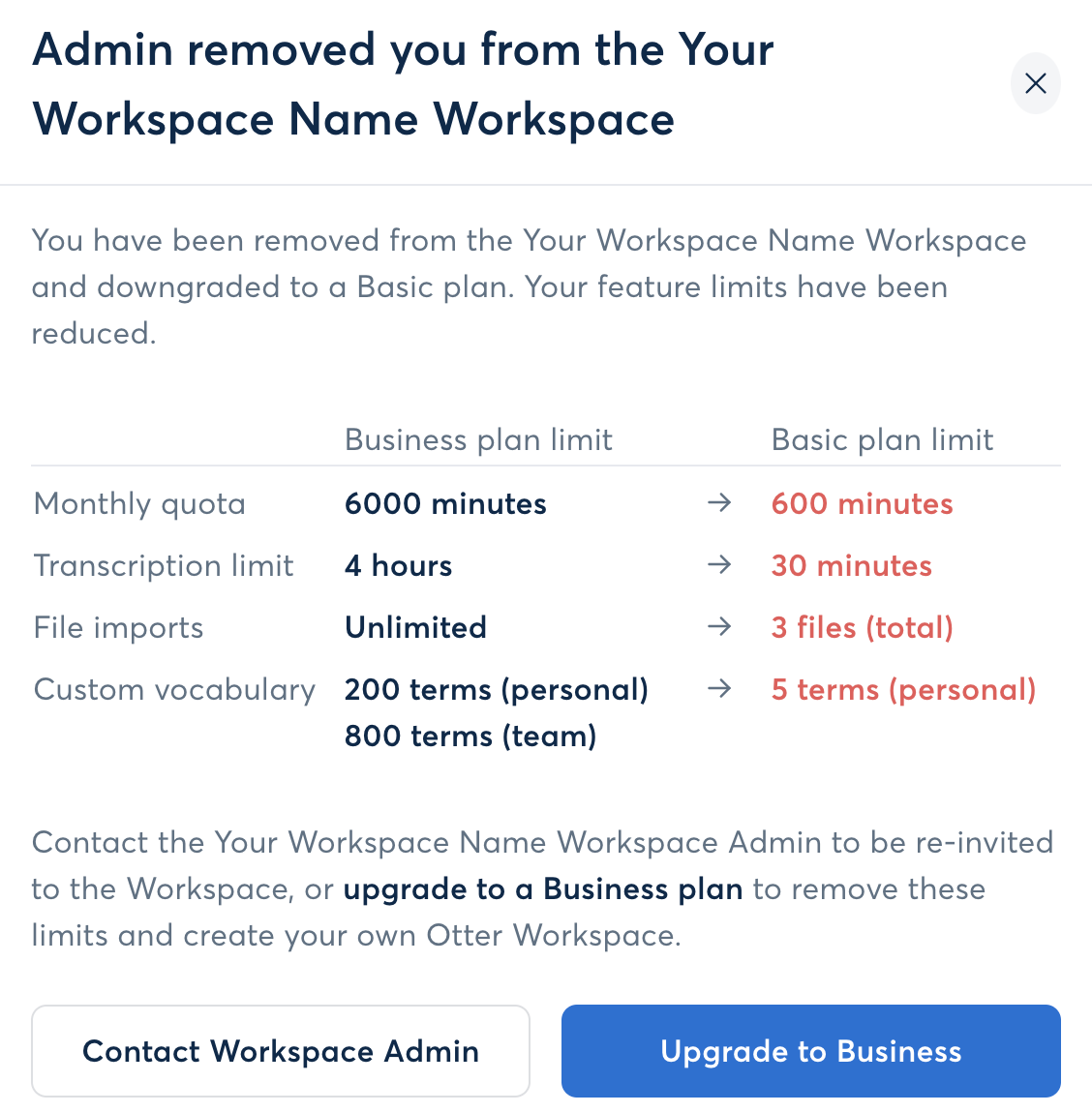Click the arrow beside Monthly quota row
This screenshot has width=1092, height=1113.
coord(719,502)
